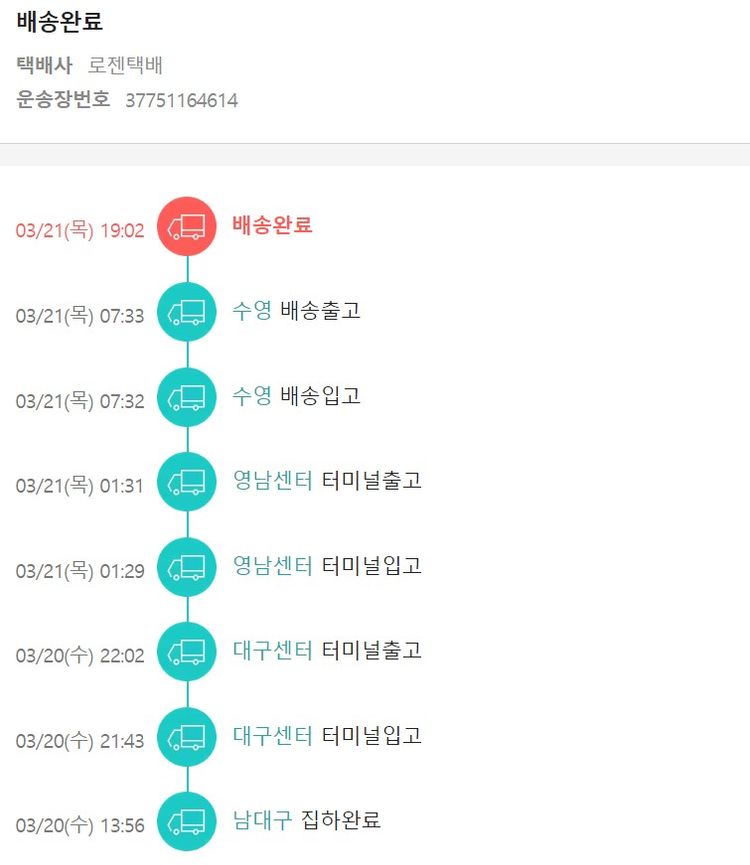Click the 03/21(목) 19:02 timestamp
The height and width of the screenshot is (865, 750).
click(x=80, y=231)
